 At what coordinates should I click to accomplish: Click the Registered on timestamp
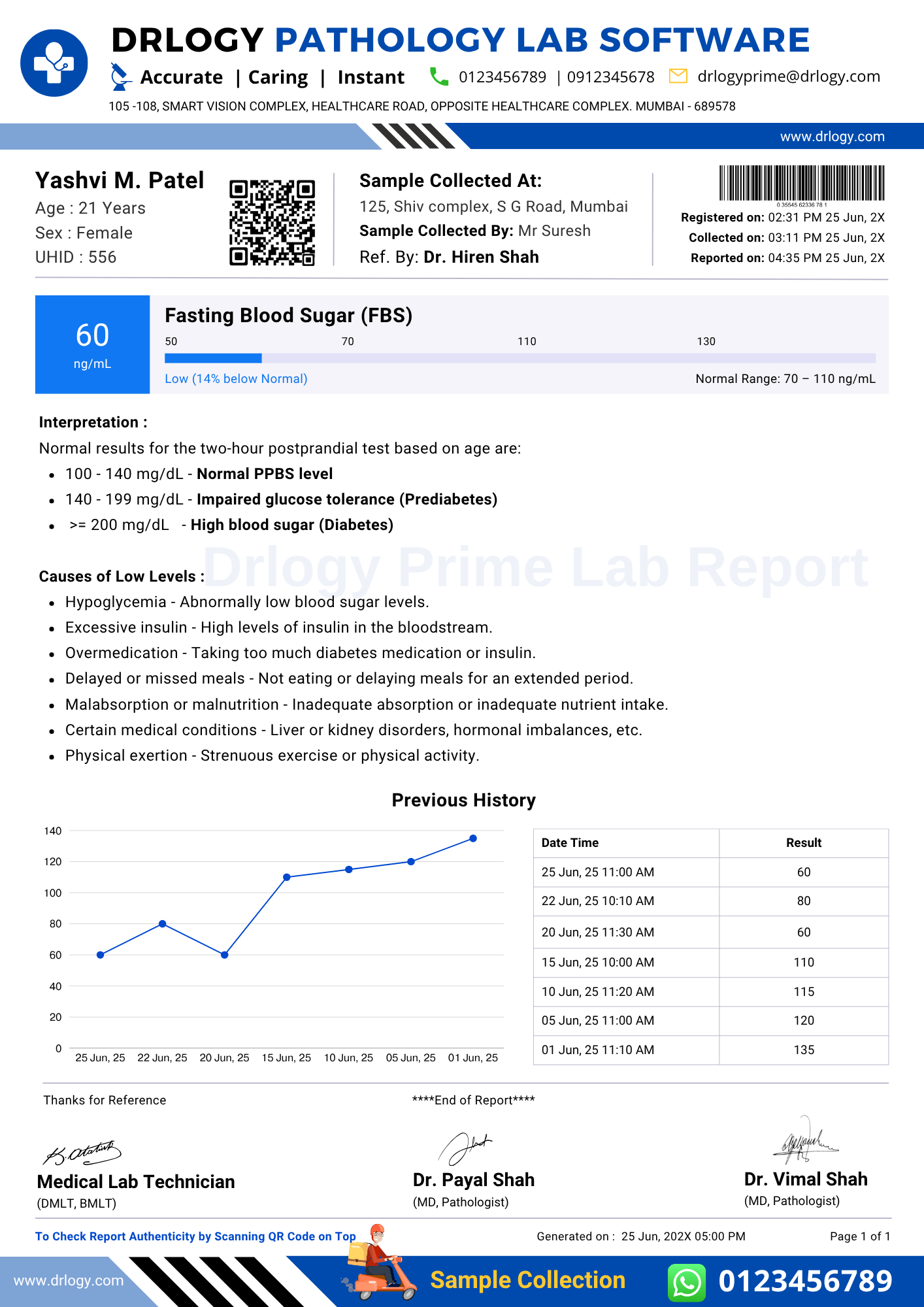783,218
